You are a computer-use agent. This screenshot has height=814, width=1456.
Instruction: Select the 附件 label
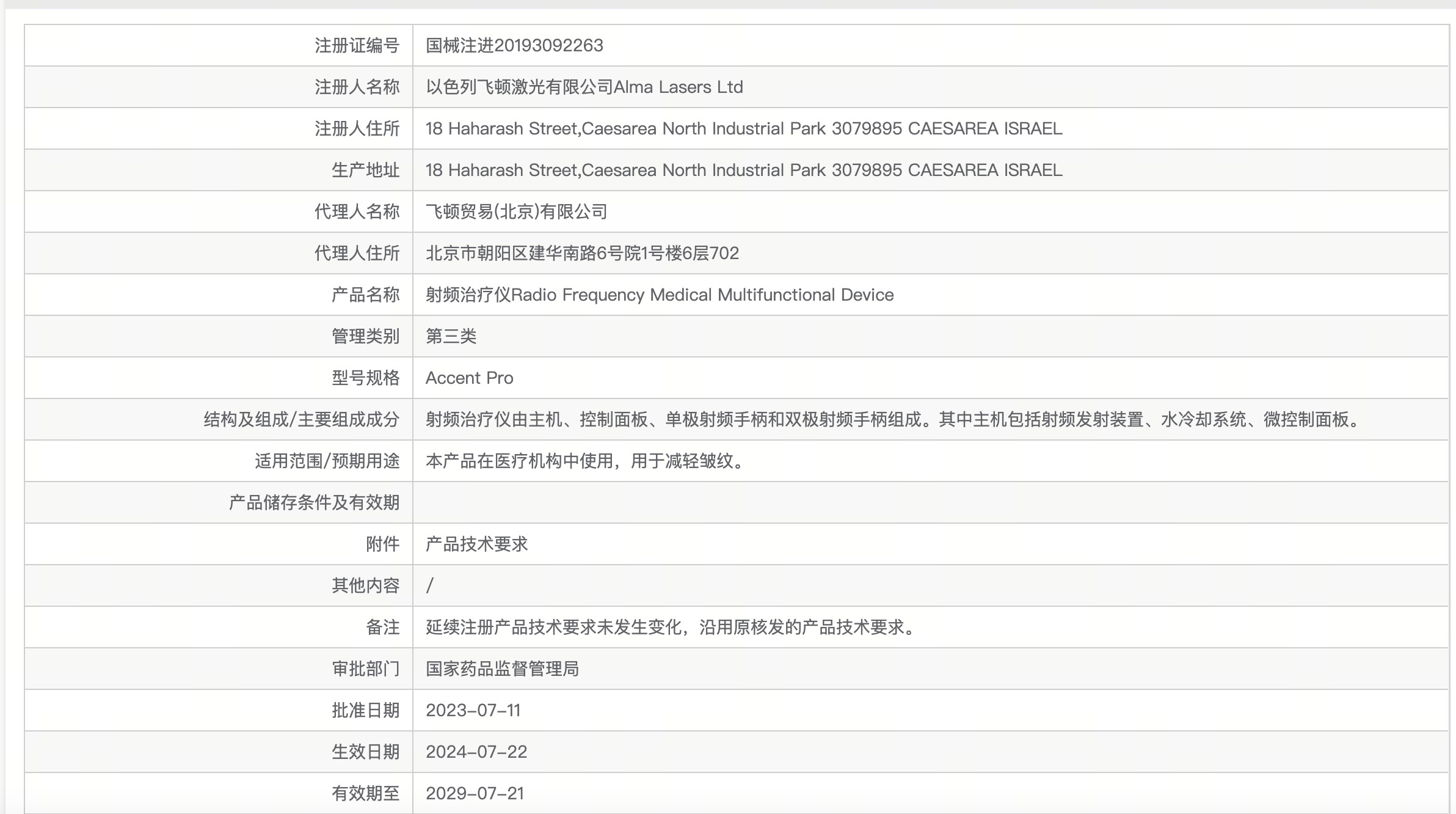point(382,544)
